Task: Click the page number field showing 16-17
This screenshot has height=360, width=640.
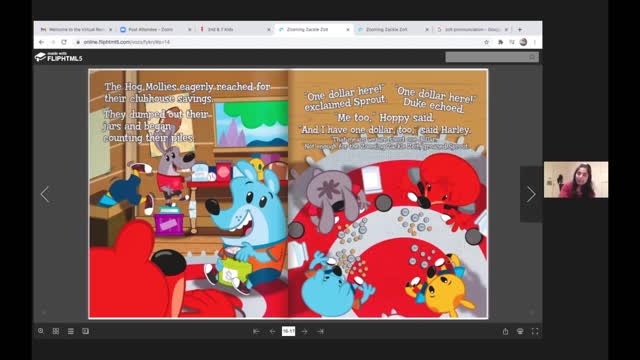Action: pos(288,331)
